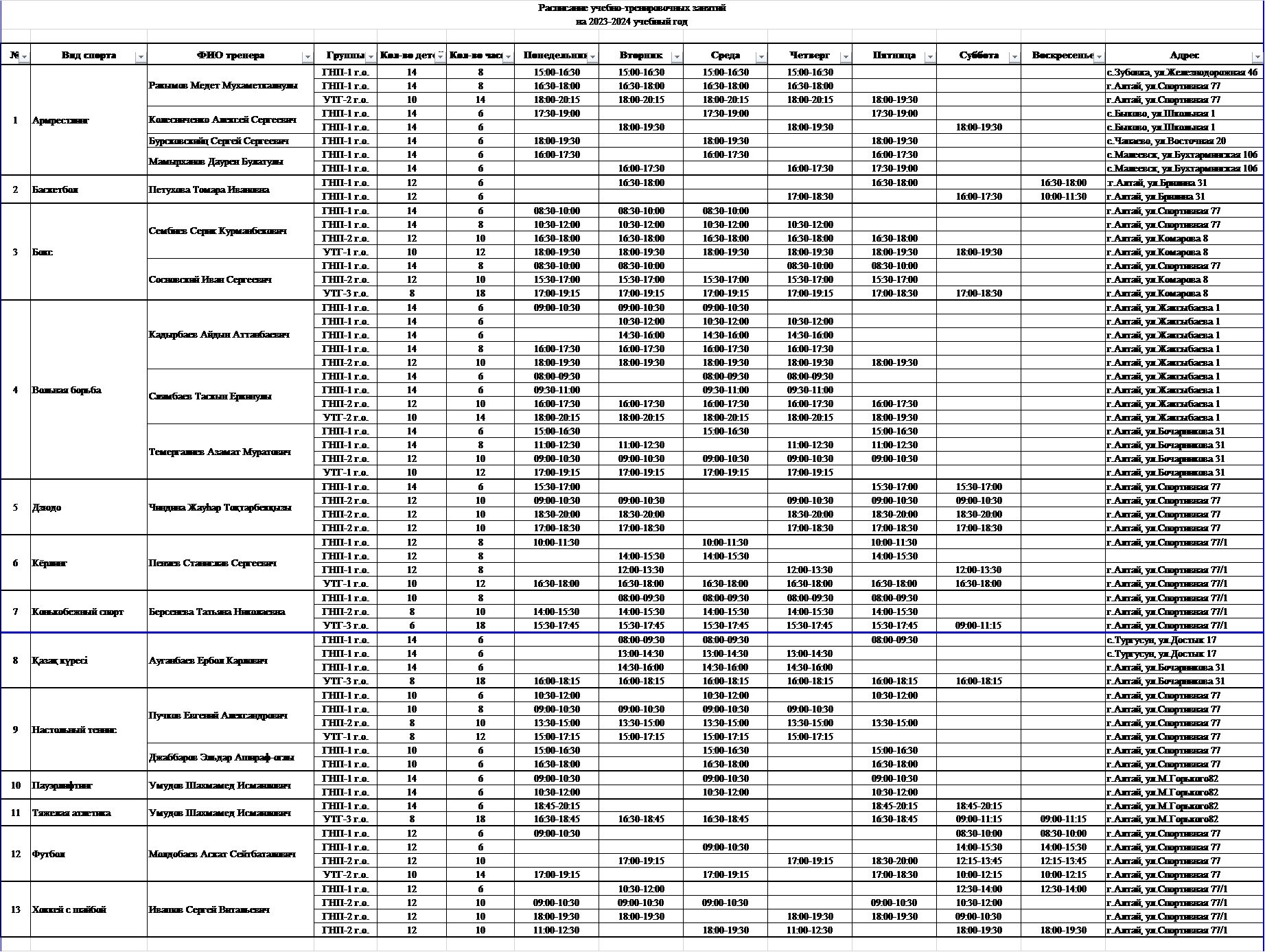Open the Суббота filter dropdown
The height and width of the screenshot is (952, 1265).
pos(1014,58)
